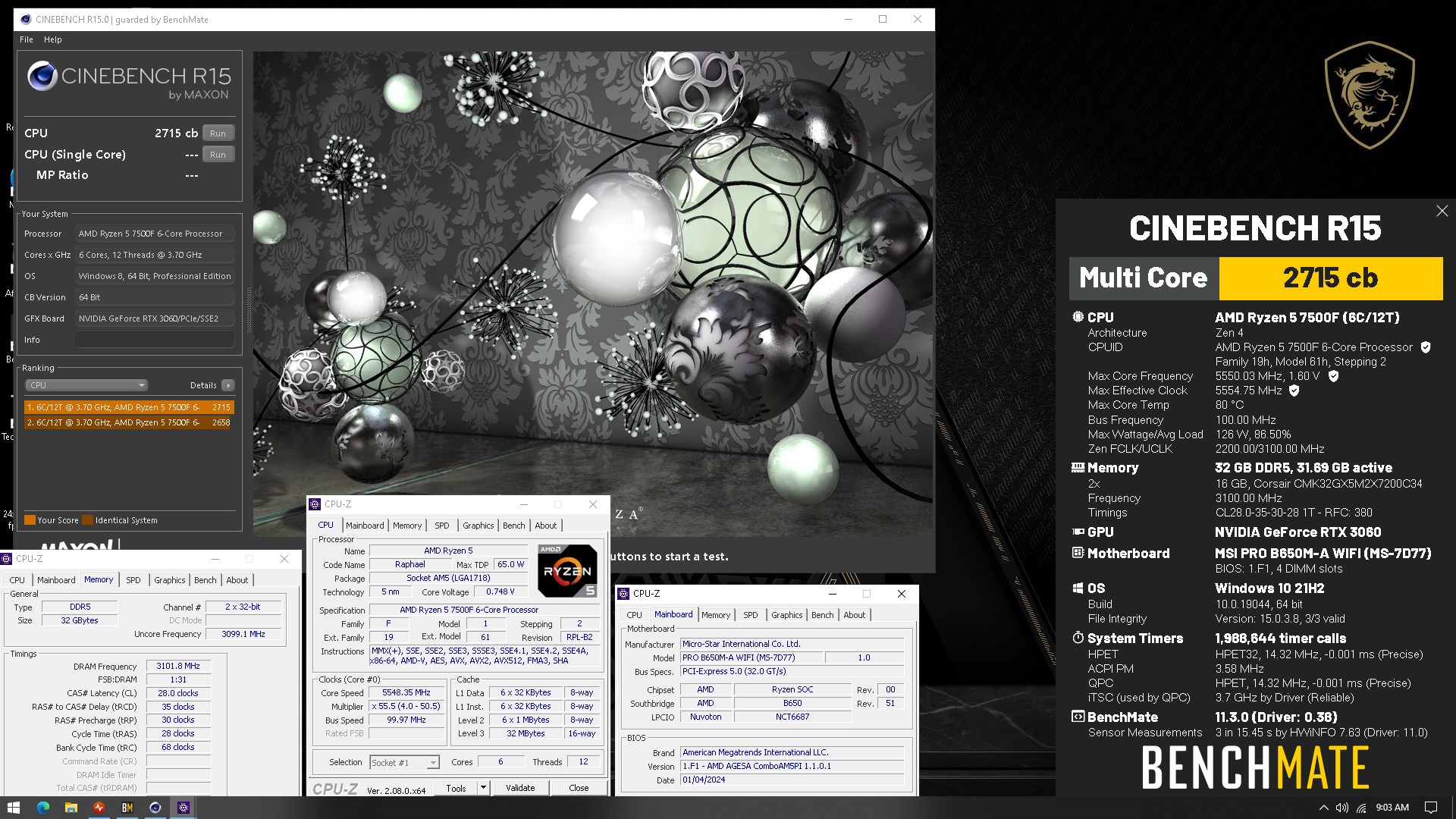Click the verified shield next to CPUID

[1426, 347]
